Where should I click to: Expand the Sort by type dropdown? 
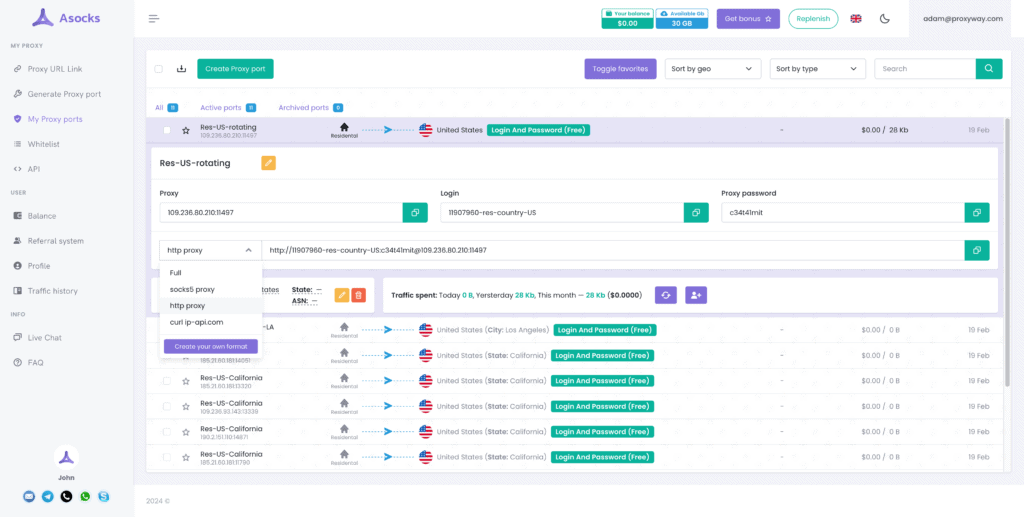(816, 69)
